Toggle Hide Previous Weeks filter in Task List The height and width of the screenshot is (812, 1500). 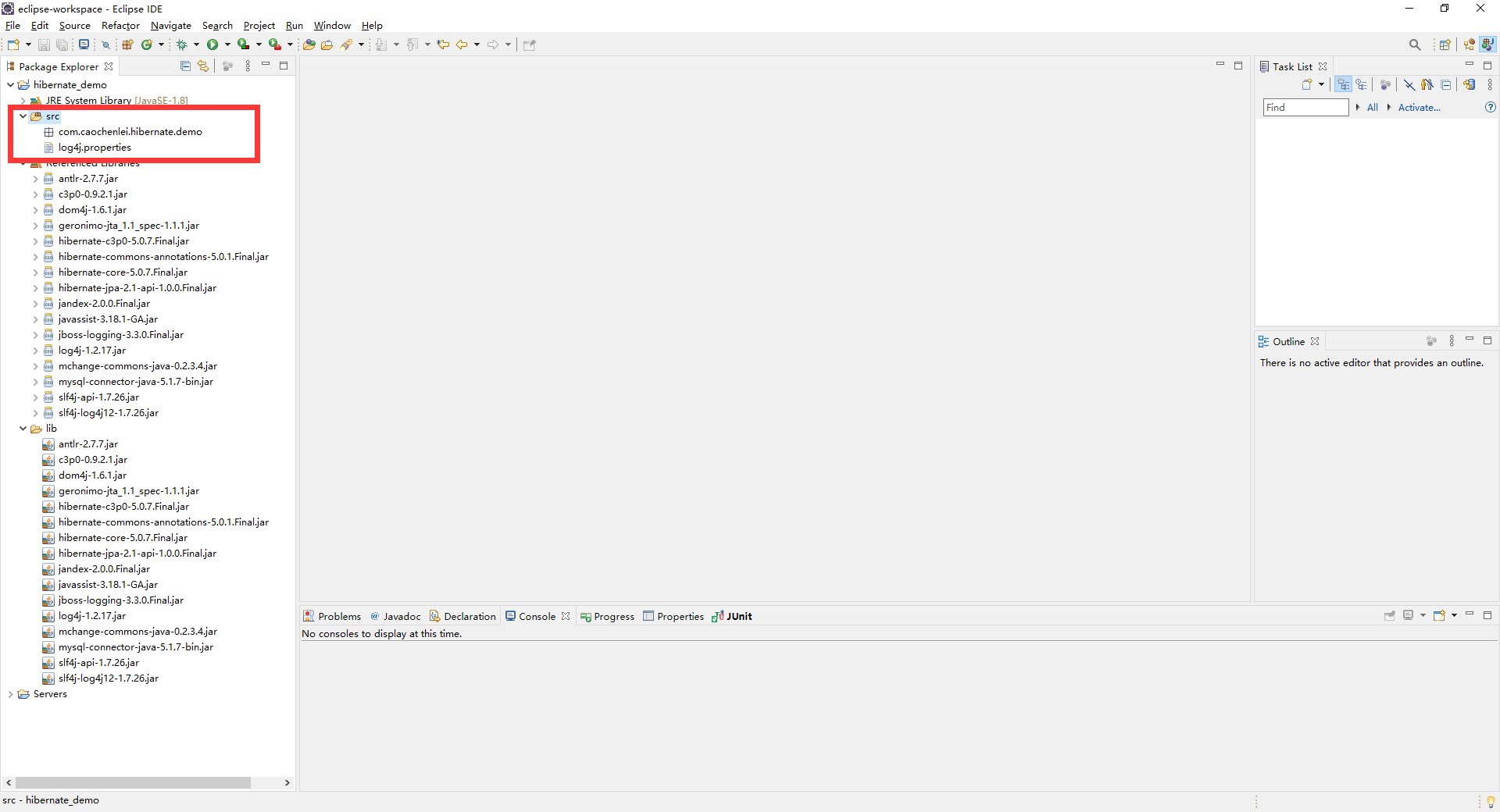point(1409,84)
